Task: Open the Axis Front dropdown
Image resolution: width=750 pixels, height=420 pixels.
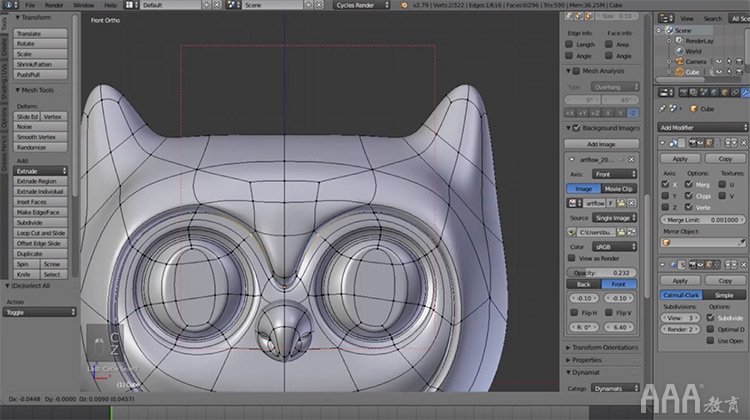Action: [x=615, y=174]
